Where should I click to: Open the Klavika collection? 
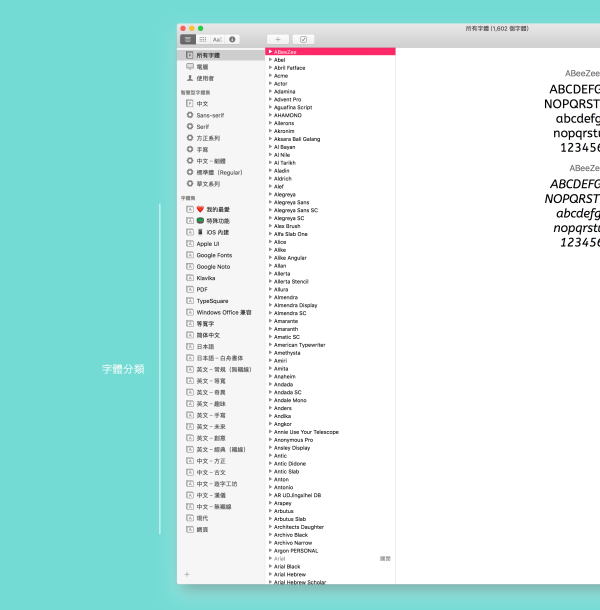click(221, 278)
